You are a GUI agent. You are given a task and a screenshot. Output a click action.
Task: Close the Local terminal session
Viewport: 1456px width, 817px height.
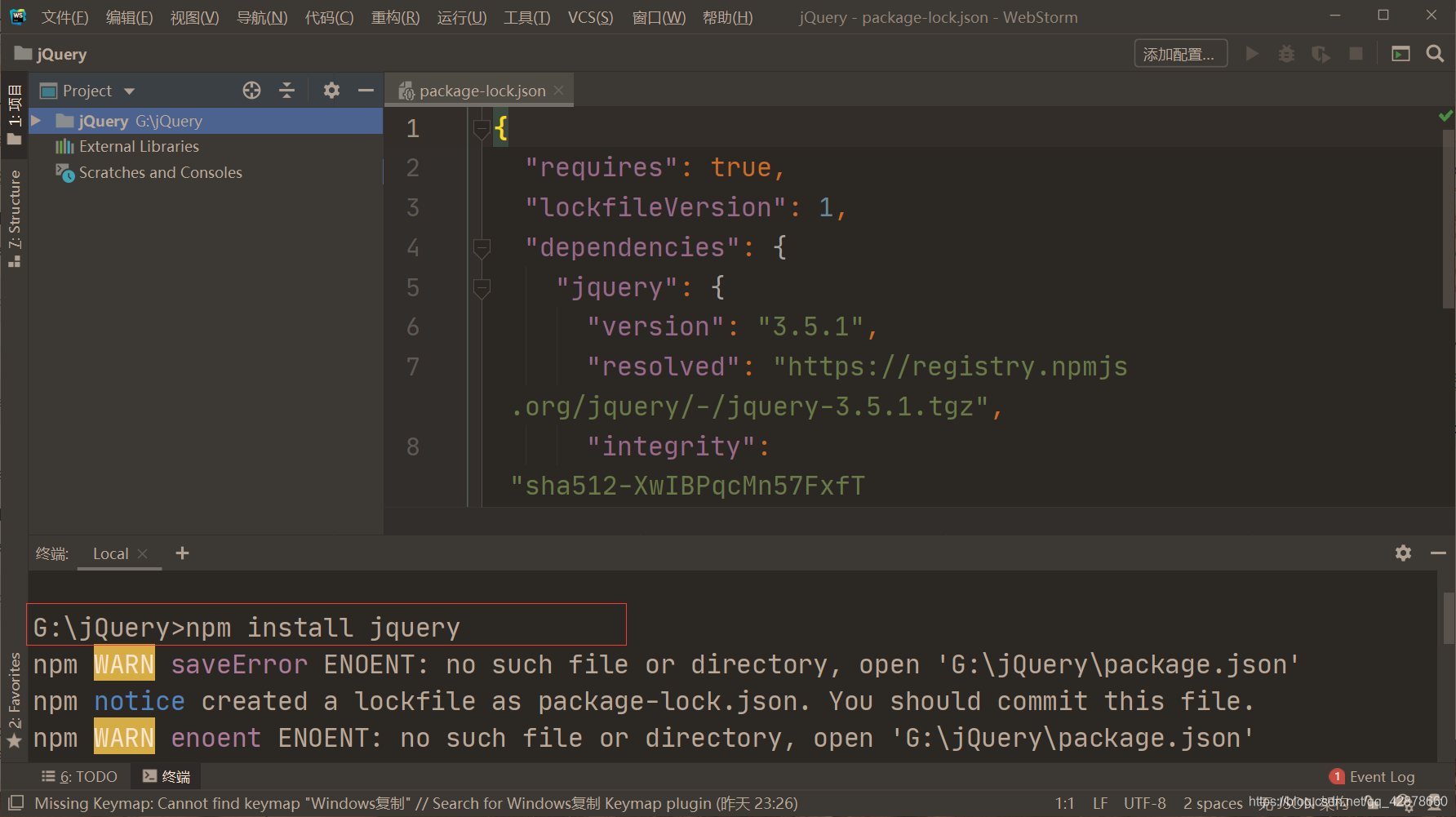[x=143, y=553]
